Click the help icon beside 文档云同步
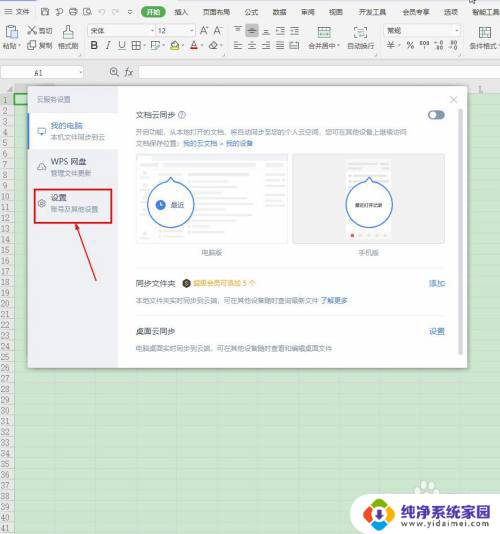This screenshot has height=534, width=500. tap(182, 115)
